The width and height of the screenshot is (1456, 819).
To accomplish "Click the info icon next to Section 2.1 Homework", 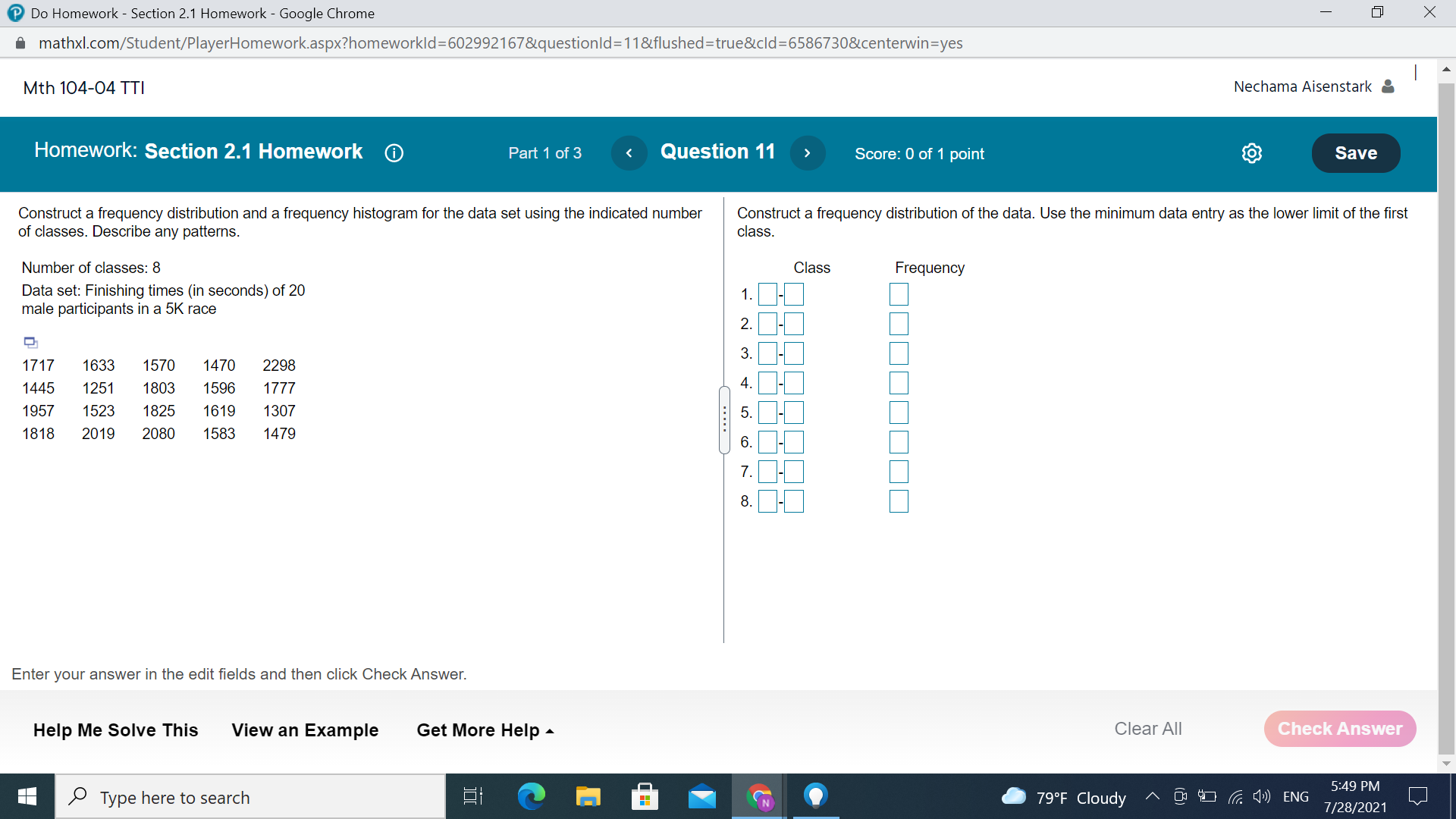I will coord(391,152).
